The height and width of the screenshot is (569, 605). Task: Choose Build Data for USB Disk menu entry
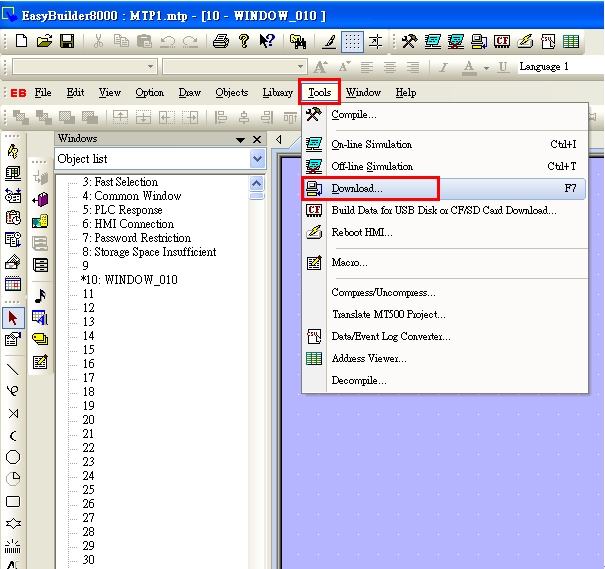(445, 211)
